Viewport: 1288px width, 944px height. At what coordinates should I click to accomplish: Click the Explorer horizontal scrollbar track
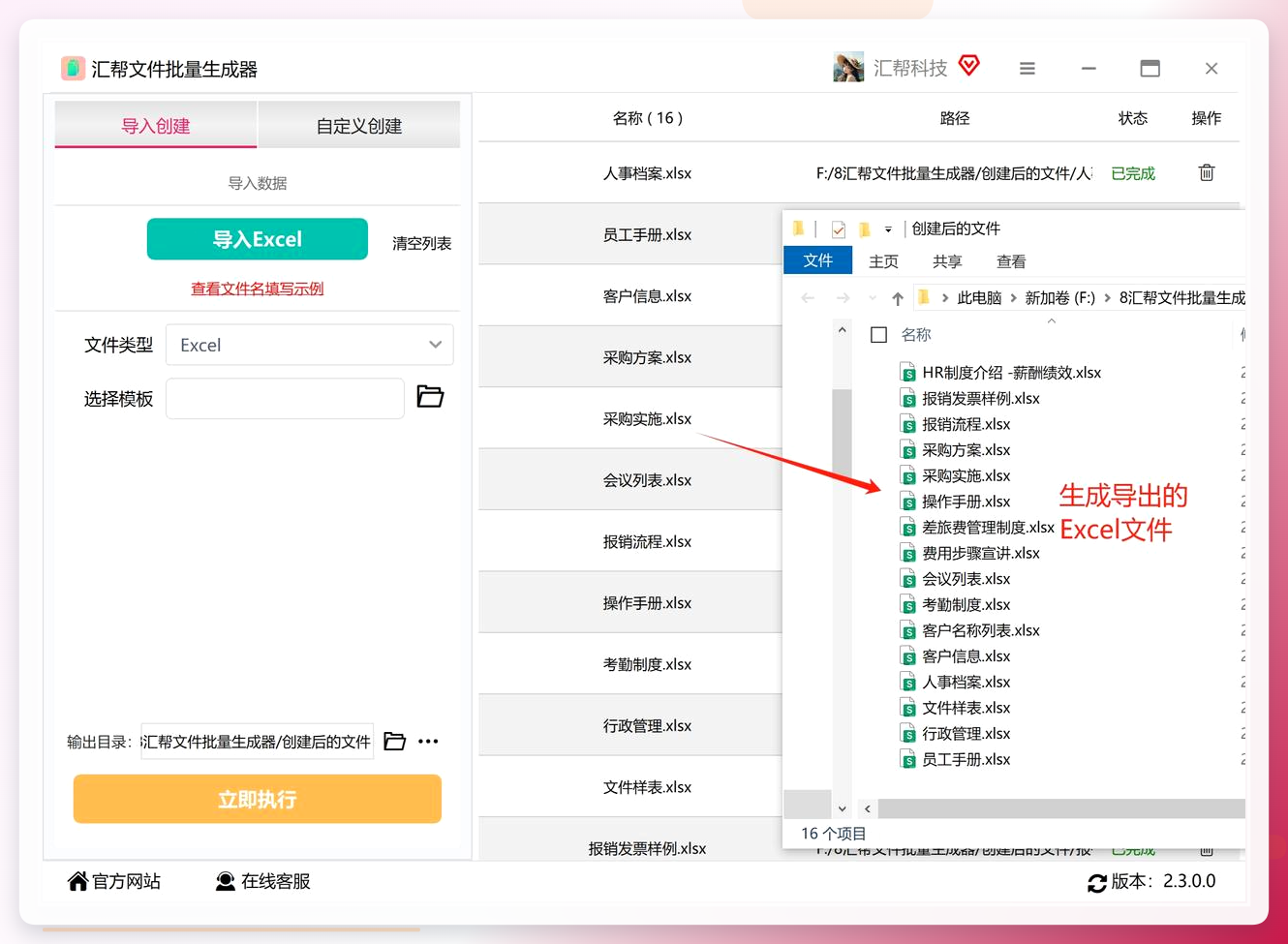pyautogui.click(x=1060, y=808)
